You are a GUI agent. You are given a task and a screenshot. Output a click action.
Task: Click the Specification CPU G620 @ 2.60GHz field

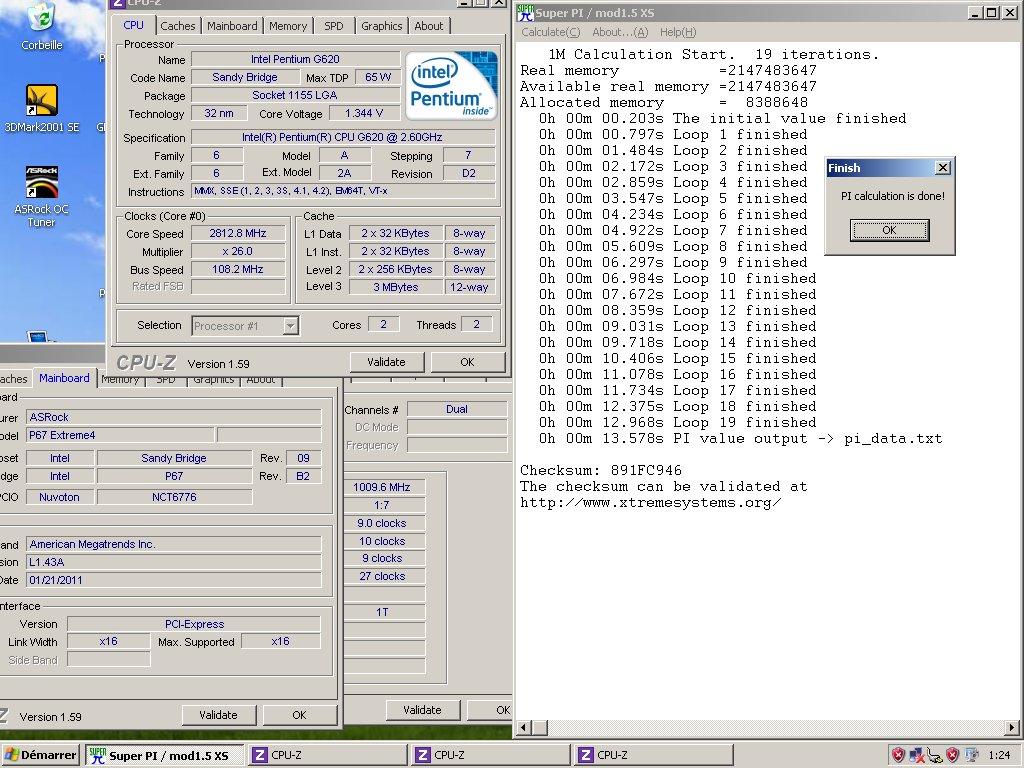343,137
